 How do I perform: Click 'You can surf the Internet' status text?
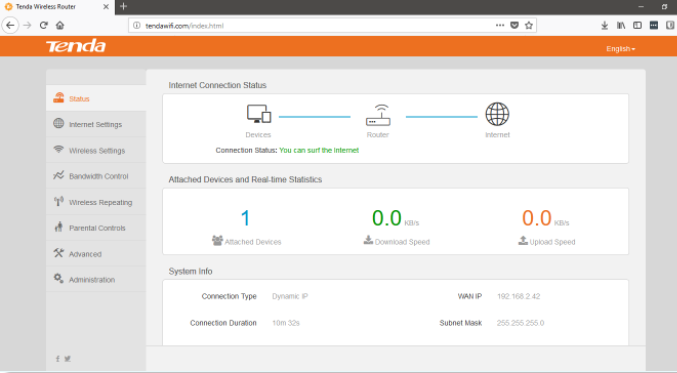(x=319, y=150)
